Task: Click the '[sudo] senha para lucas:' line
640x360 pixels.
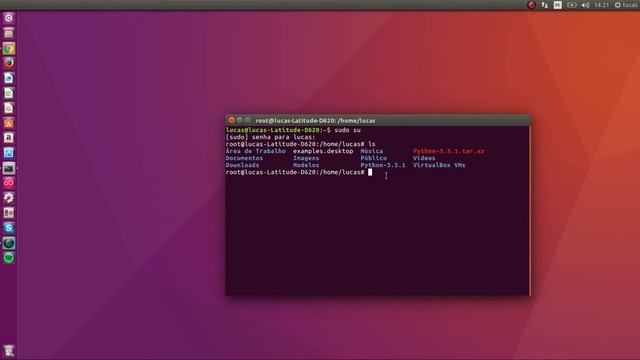Action: click(x=270, y=137)
